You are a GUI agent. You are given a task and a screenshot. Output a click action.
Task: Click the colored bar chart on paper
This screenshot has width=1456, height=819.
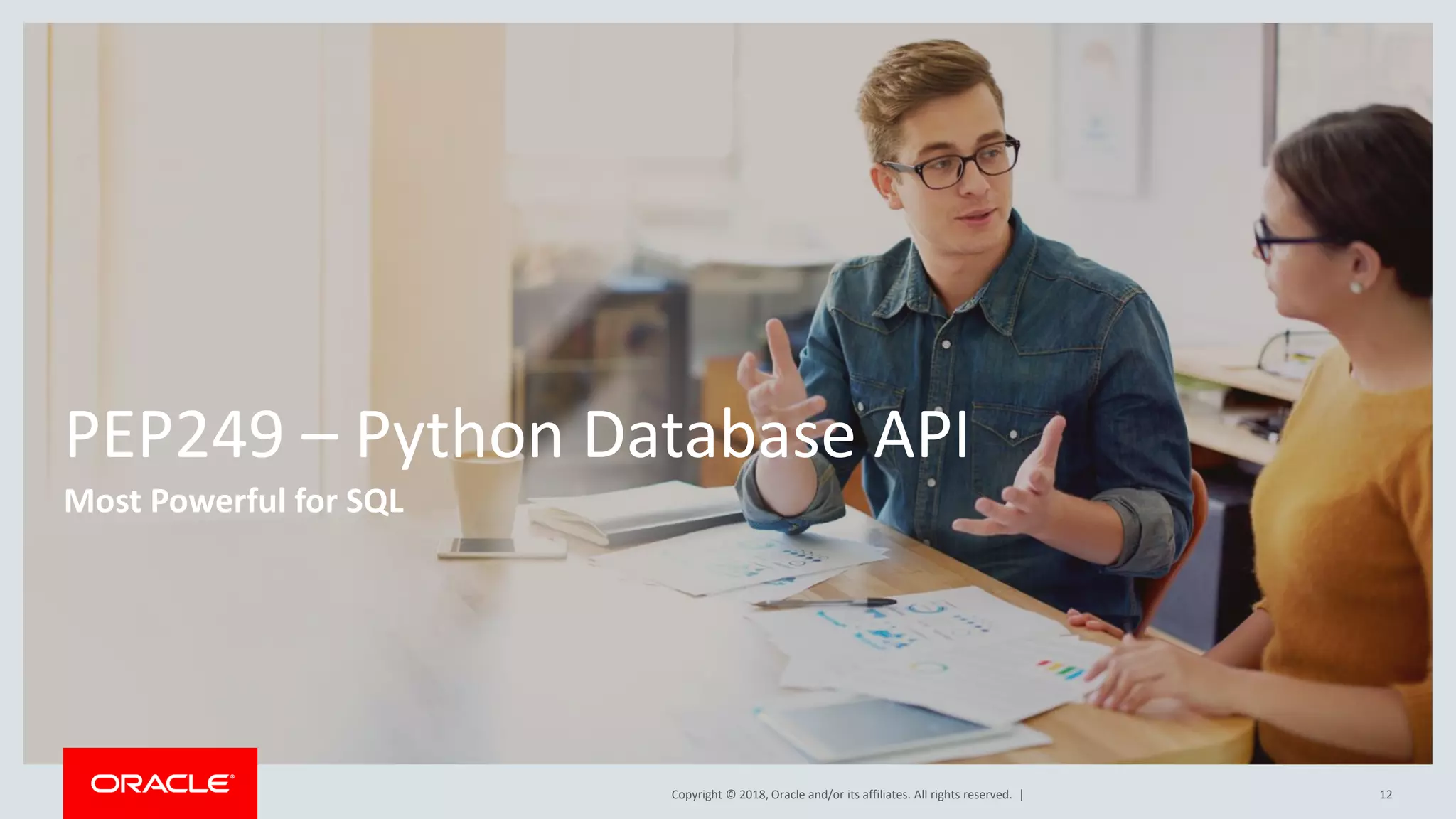click(x=1061, y=670)
